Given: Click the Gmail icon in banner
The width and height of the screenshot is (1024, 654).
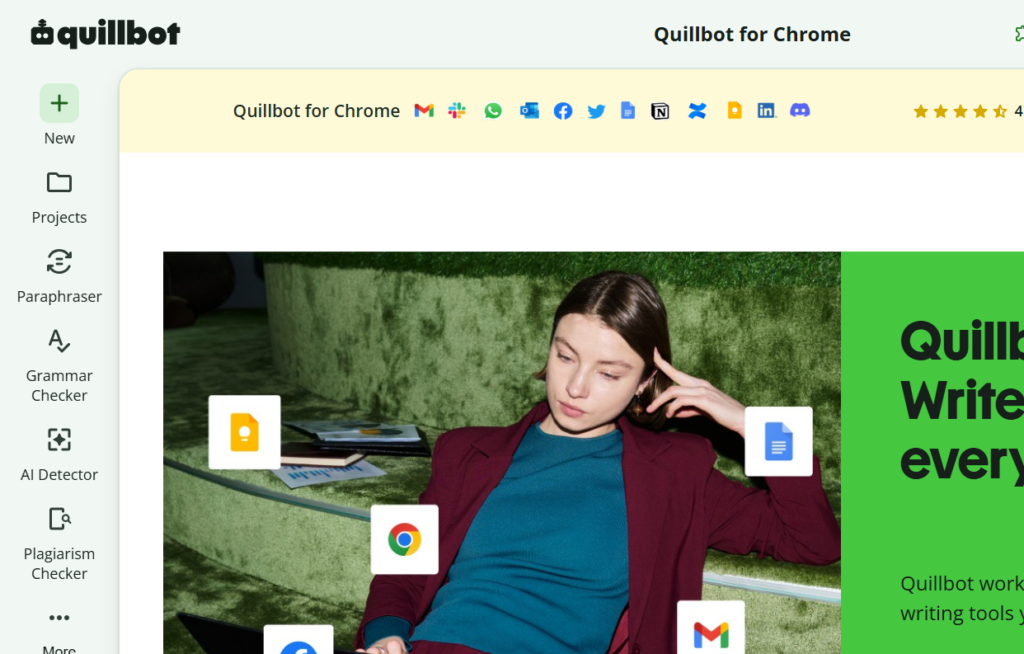Looking at the screenshot, I should pyautogui.click(x=424, y=110).
